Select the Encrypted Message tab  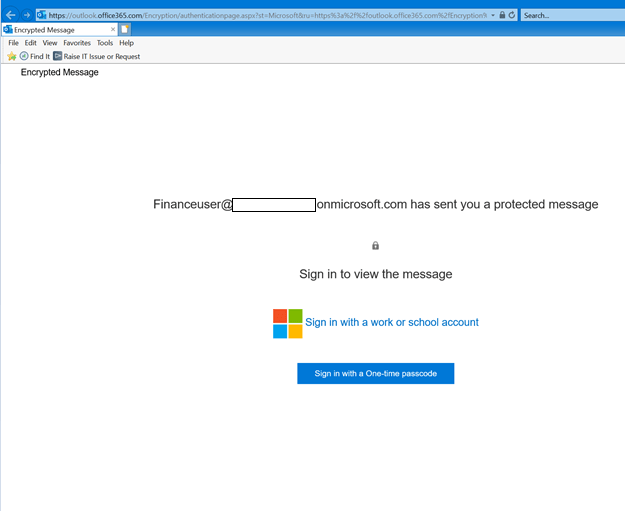pos(59,30)
